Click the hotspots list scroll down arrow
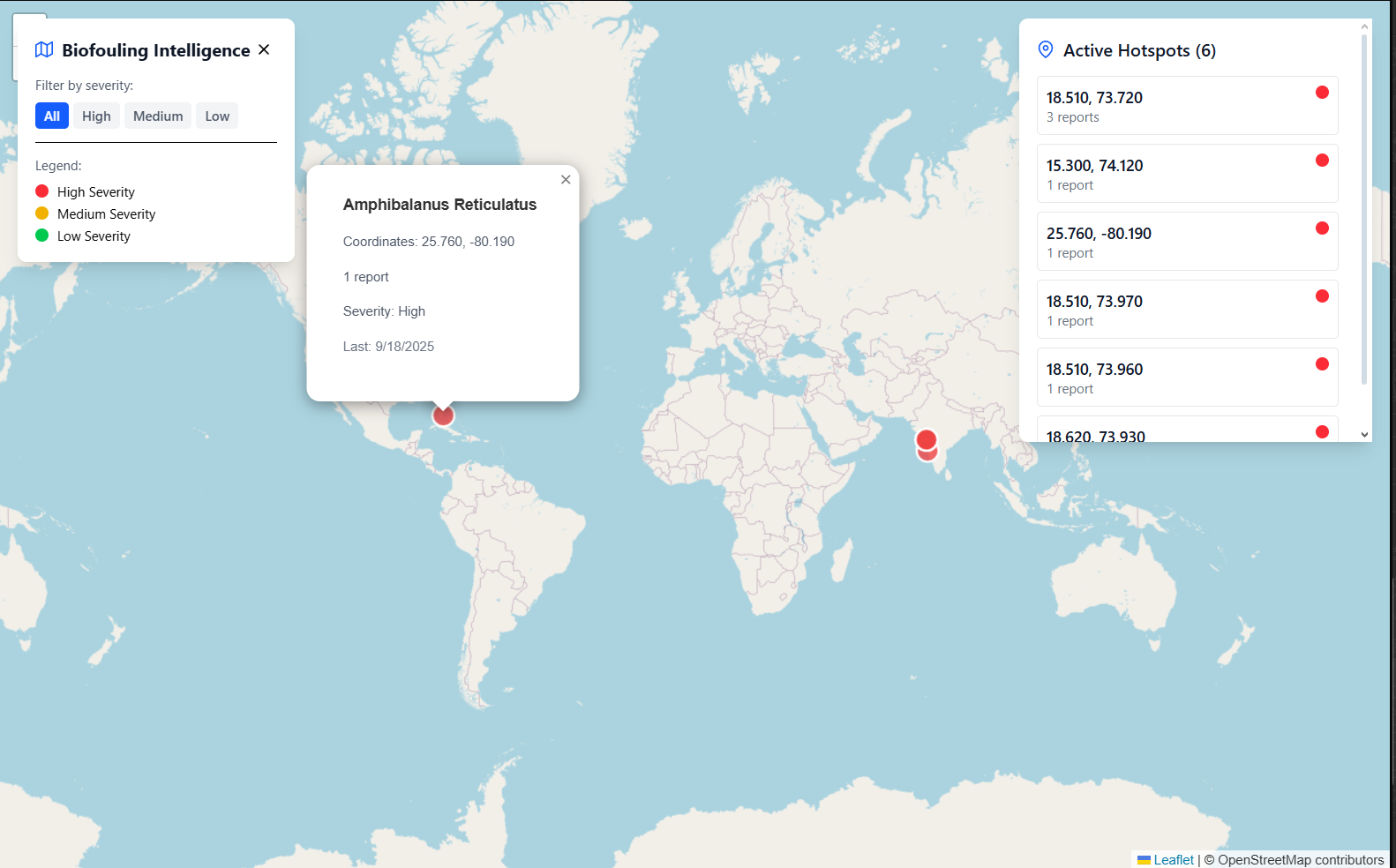1396x868 pixels. coord(1364,434)
